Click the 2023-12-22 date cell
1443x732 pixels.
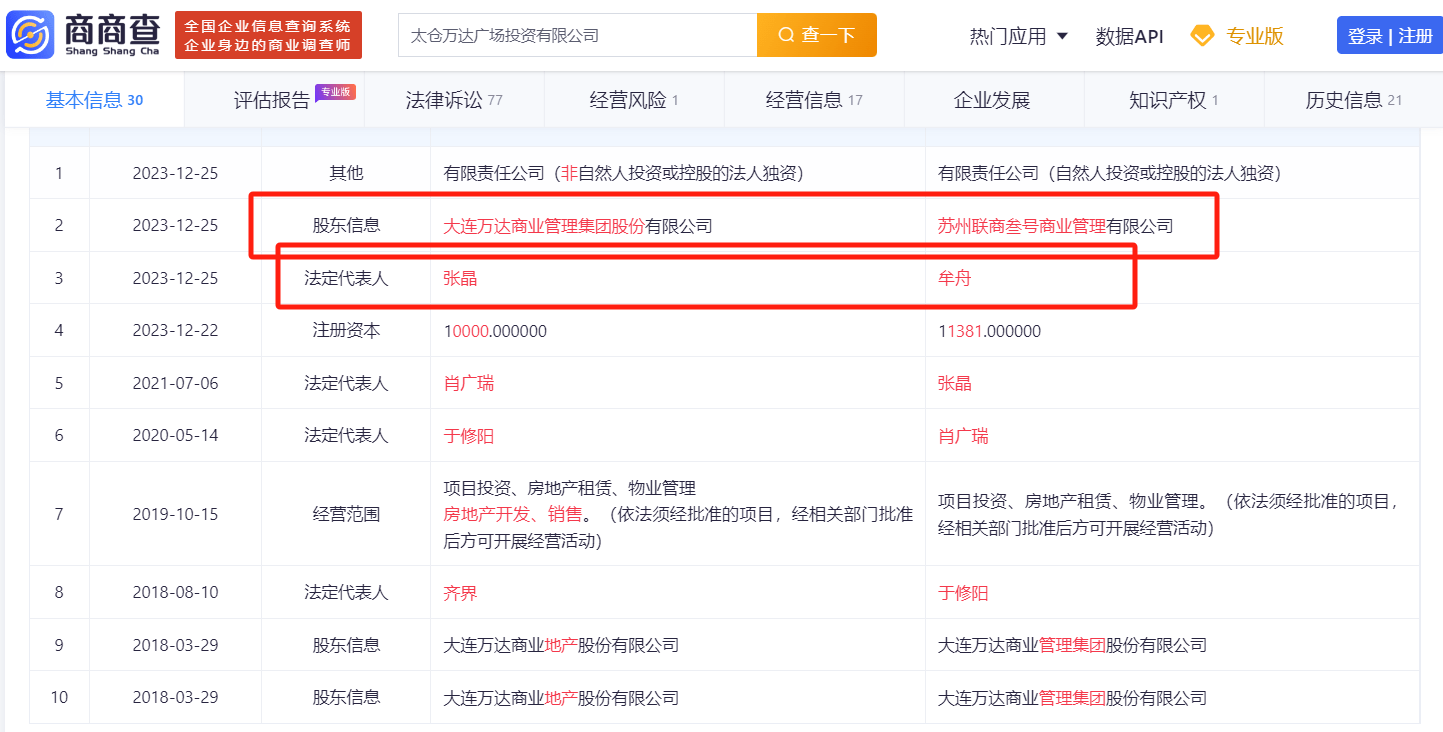[x=175, y=331]
